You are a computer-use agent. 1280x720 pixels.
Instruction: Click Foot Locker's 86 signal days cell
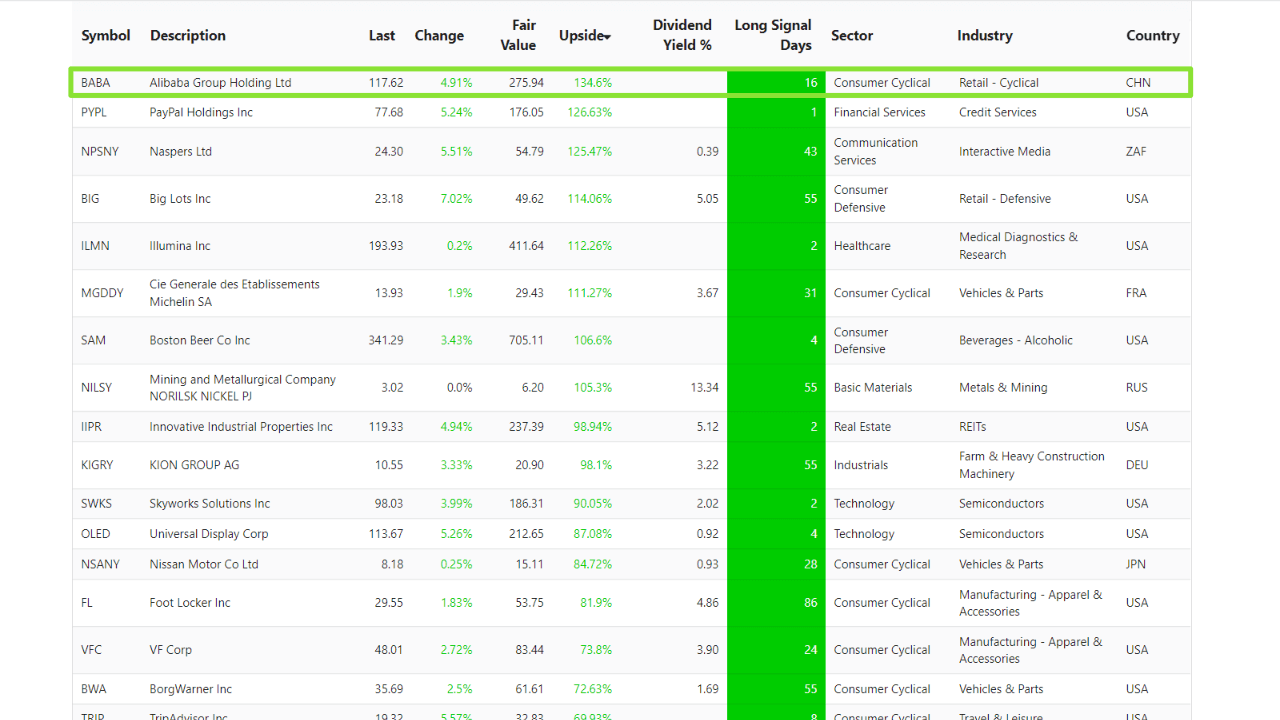pos(776,603)
